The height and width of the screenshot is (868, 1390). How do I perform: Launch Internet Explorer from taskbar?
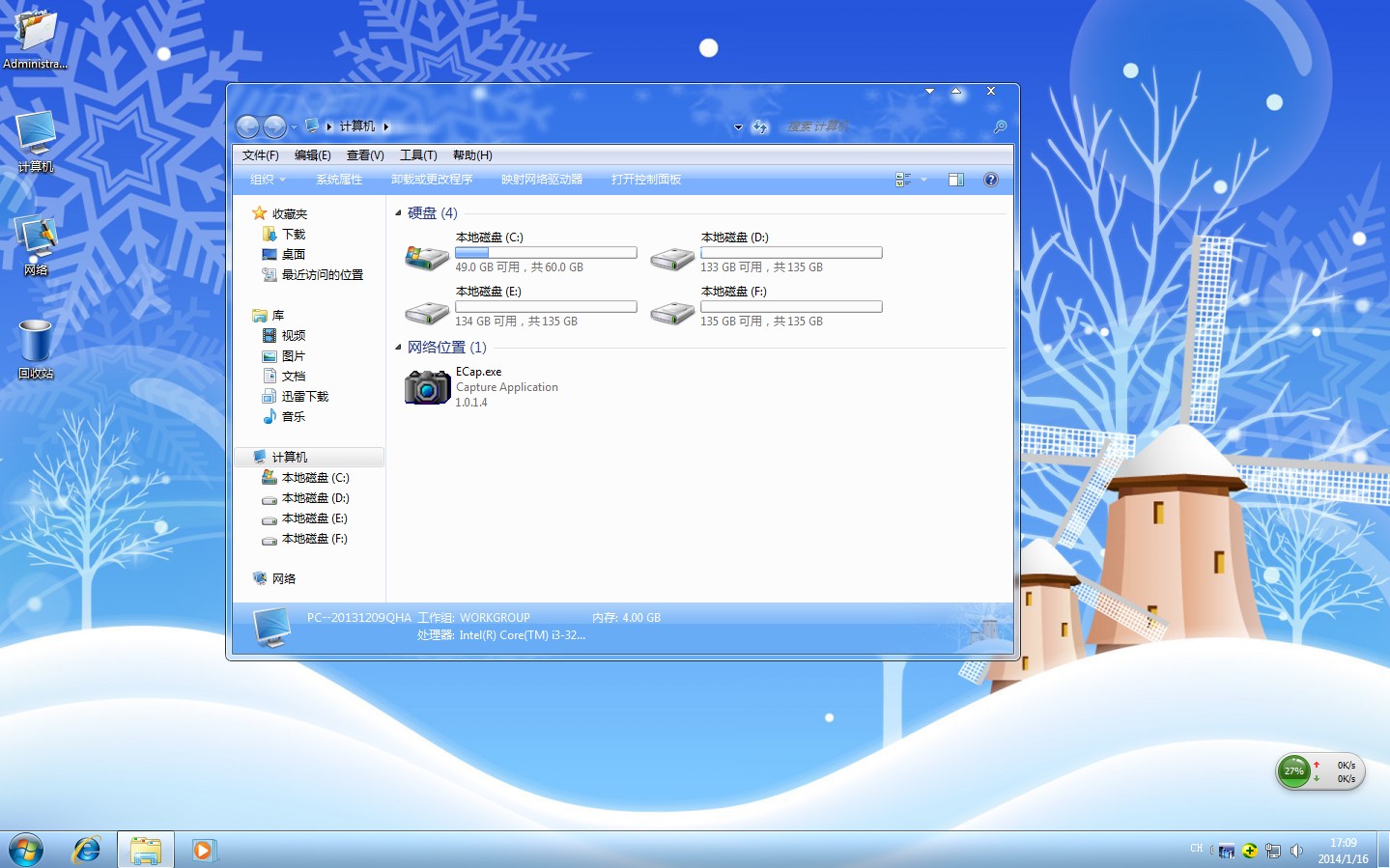(x=86, y=850)
